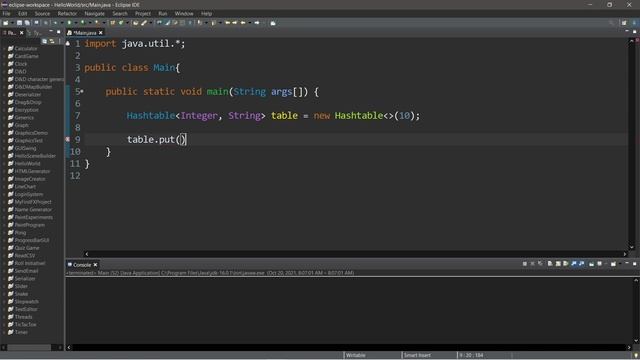Select the Encryption project
The image size is (640, 360).
pos(27,110)
